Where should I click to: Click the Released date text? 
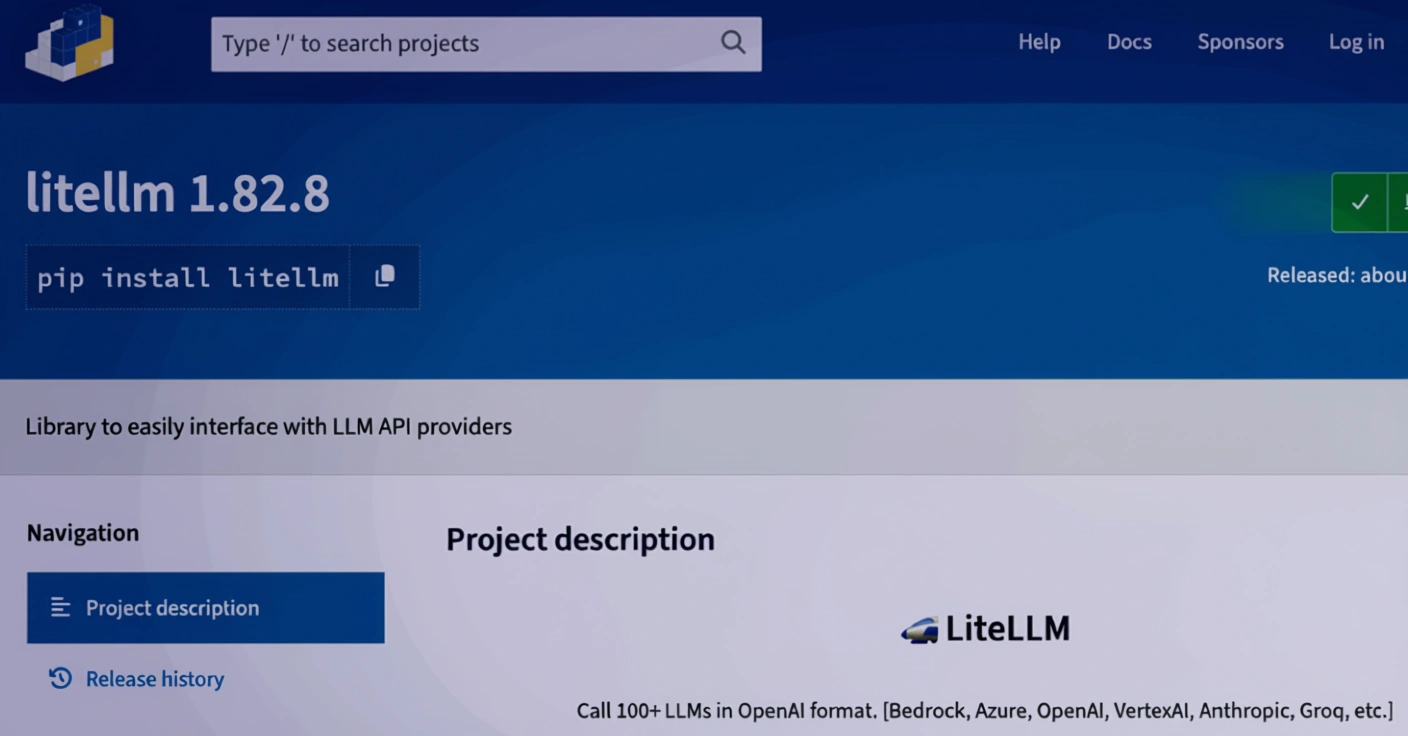pyautogui.click(x=1336, y=275)
